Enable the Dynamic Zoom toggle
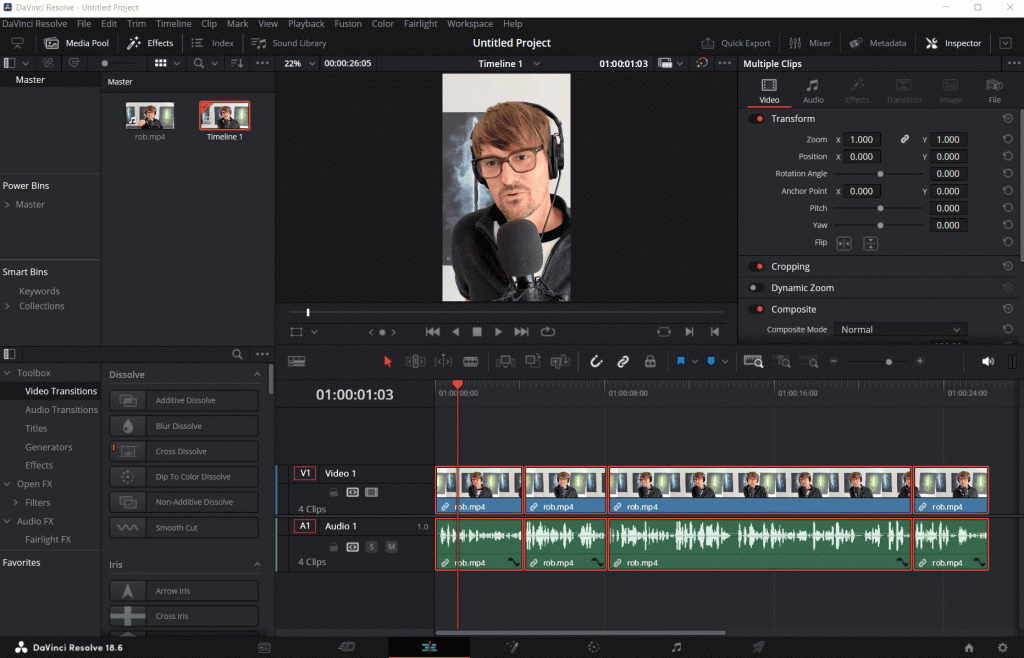This screenshot has width=1024, height=658. (x=756, y=287)
